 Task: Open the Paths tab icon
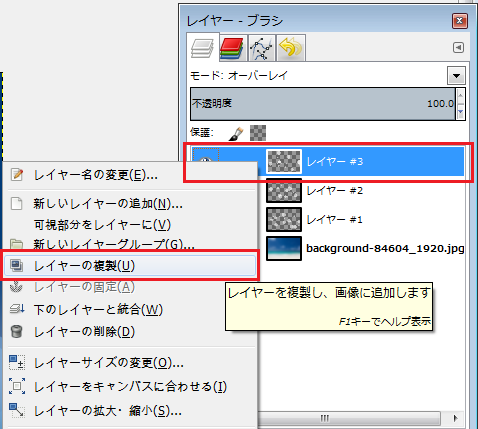(261, 48)
